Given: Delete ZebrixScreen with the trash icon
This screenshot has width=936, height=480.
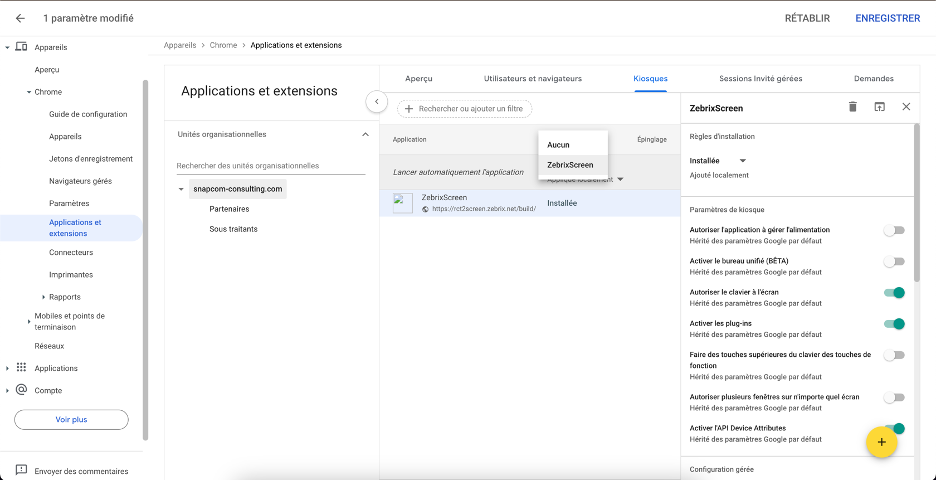Looking at the screenshot, I should tap(852, 107).
